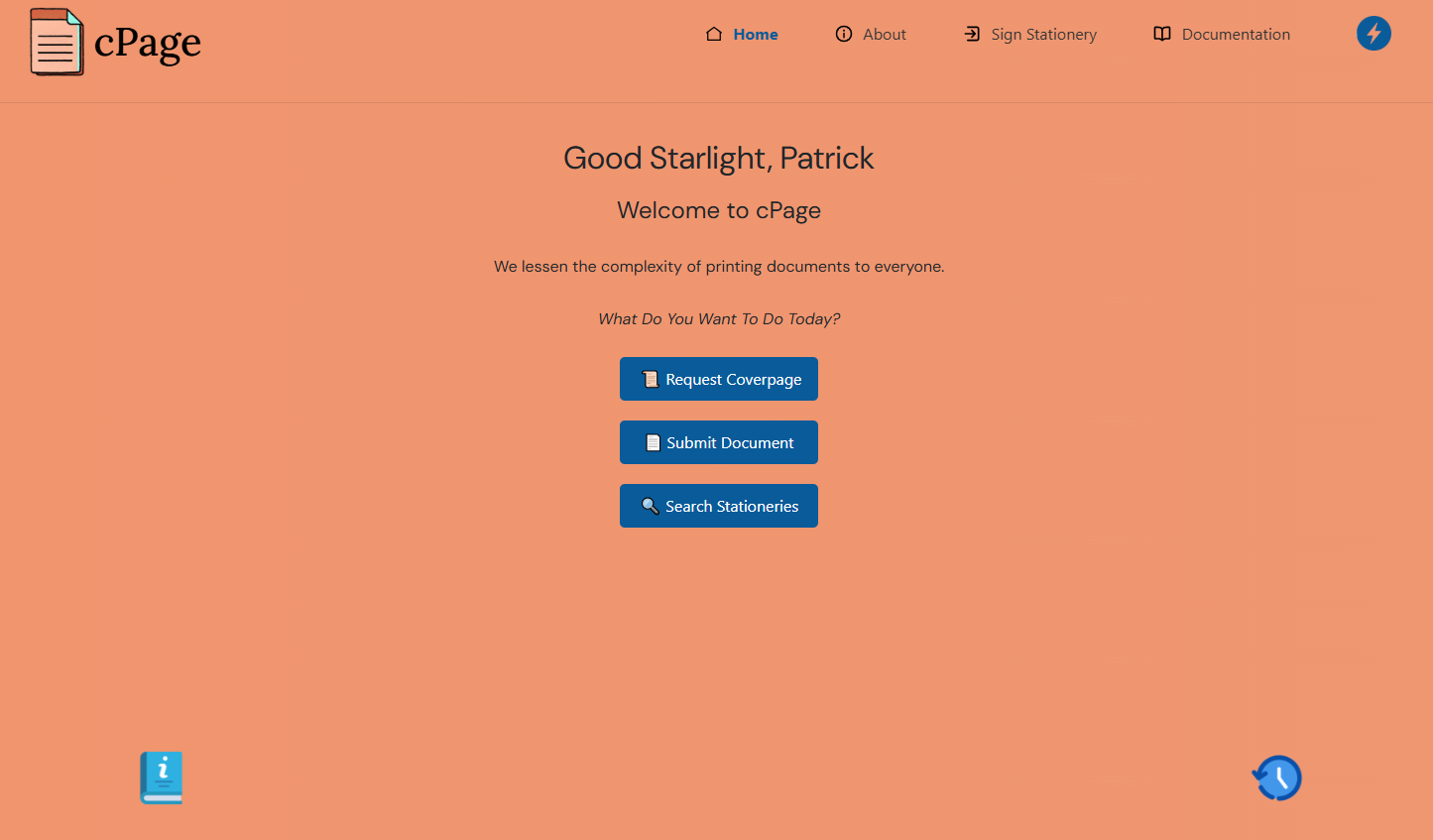Click the scroll icon on Request Coverpage
Image resolution: width=1433 pixels, height=840 pixels.
pos(651,378)
